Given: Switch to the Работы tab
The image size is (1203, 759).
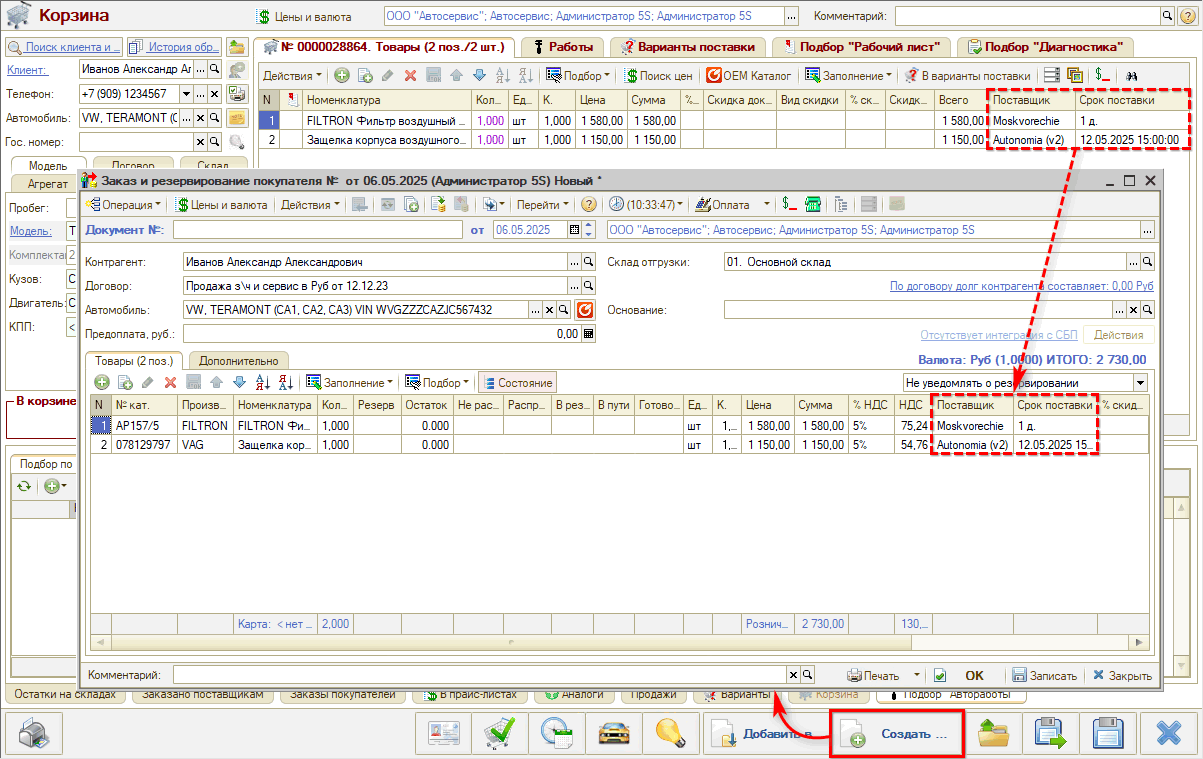Looking at the screenshot, I should (x=564, y=47).
